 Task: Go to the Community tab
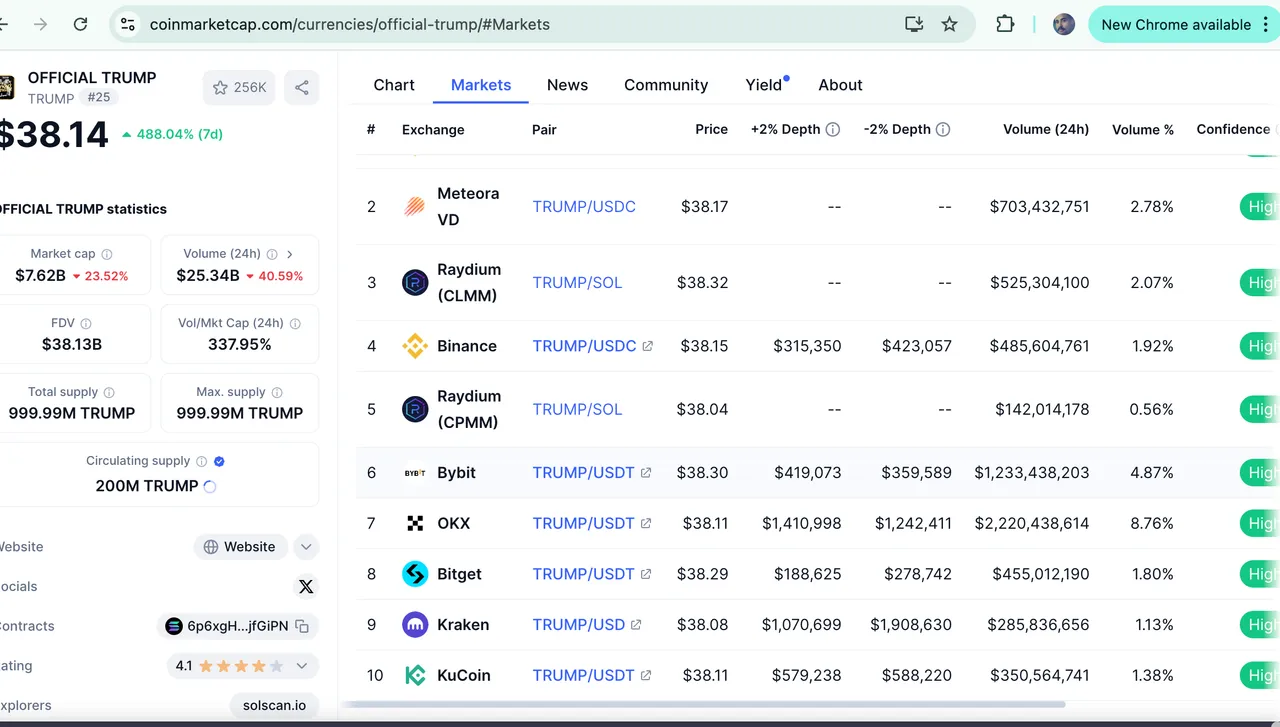click(x=666, y=85)
